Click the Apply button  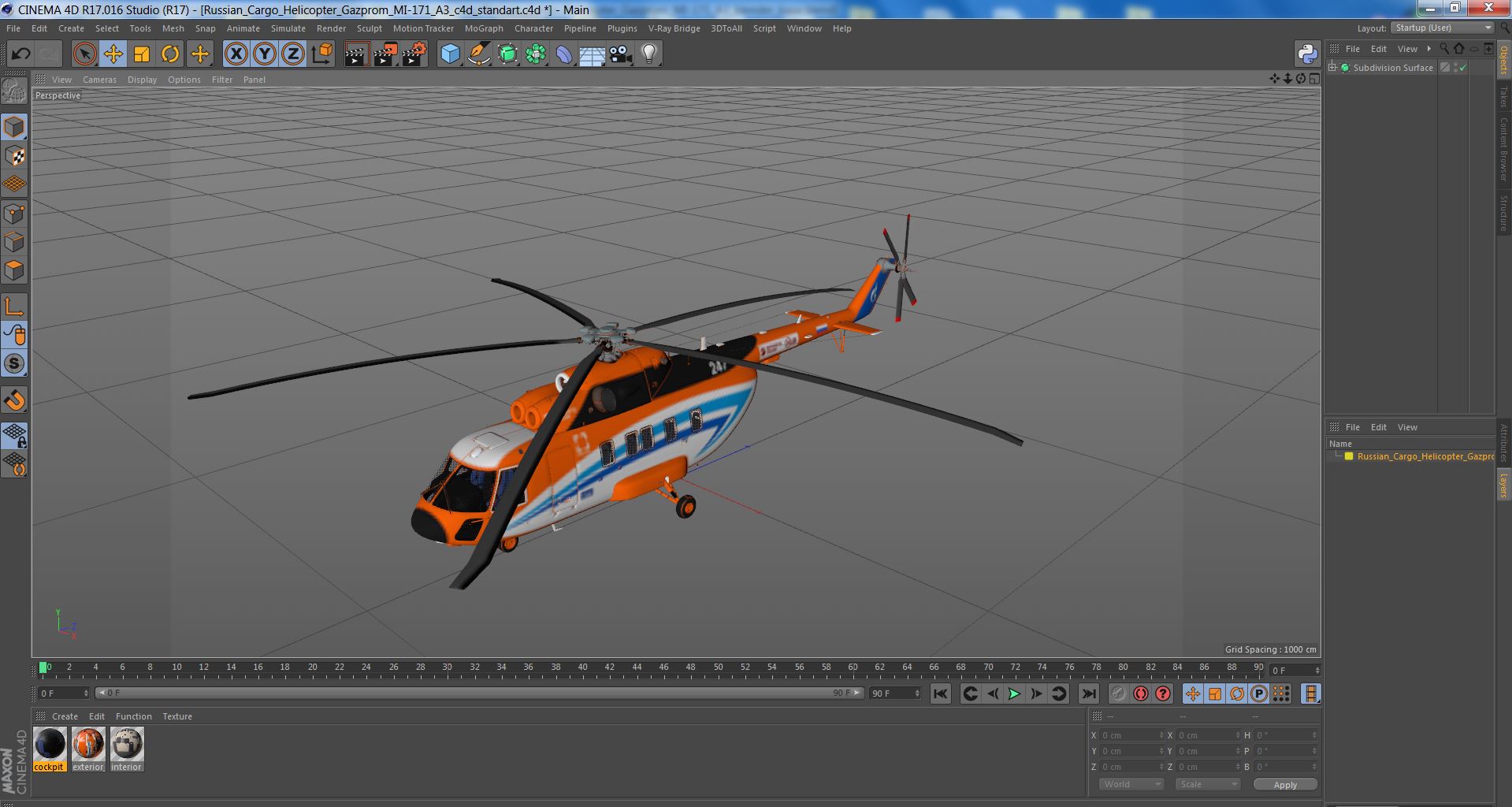[1285, 785]
